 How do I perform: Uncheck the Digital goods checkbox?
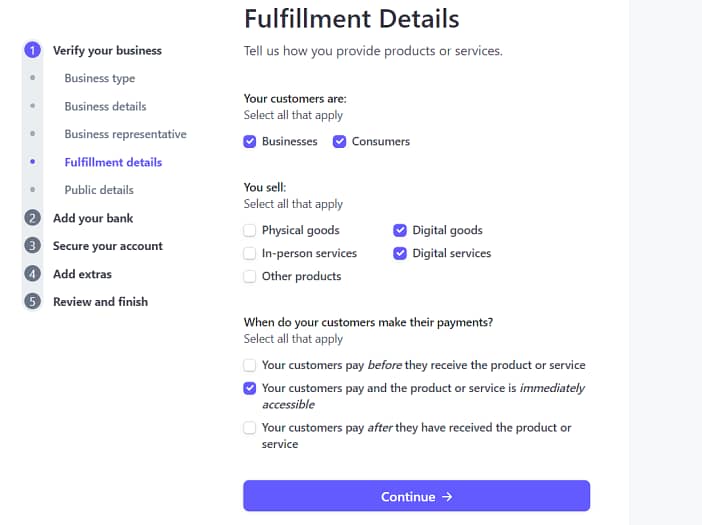pos(400,230)
